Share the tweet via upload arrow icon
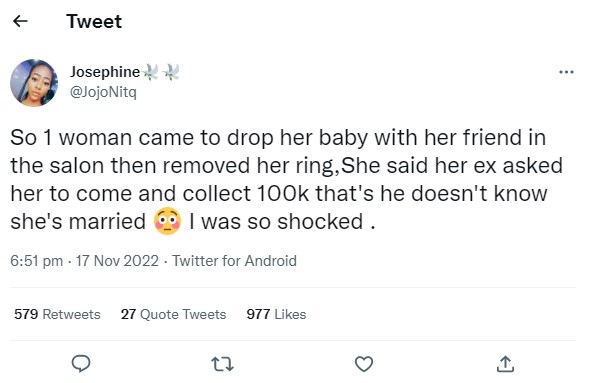The image size is (590, 383). [x=505, y=364]
